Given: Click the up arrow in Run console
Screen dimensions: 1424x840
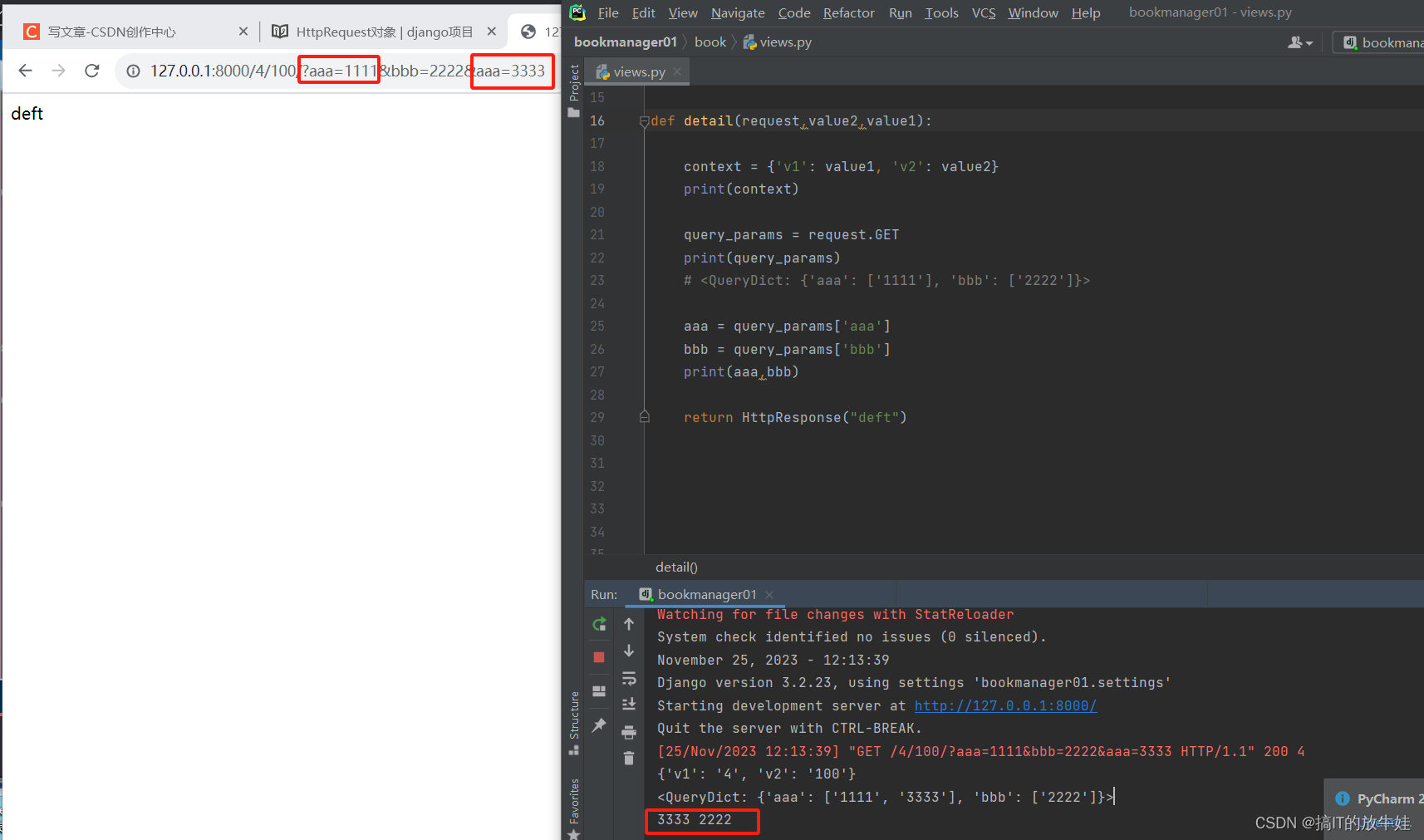Looking at the screenshot, I should pyautogui.click(x=629, y=624).
